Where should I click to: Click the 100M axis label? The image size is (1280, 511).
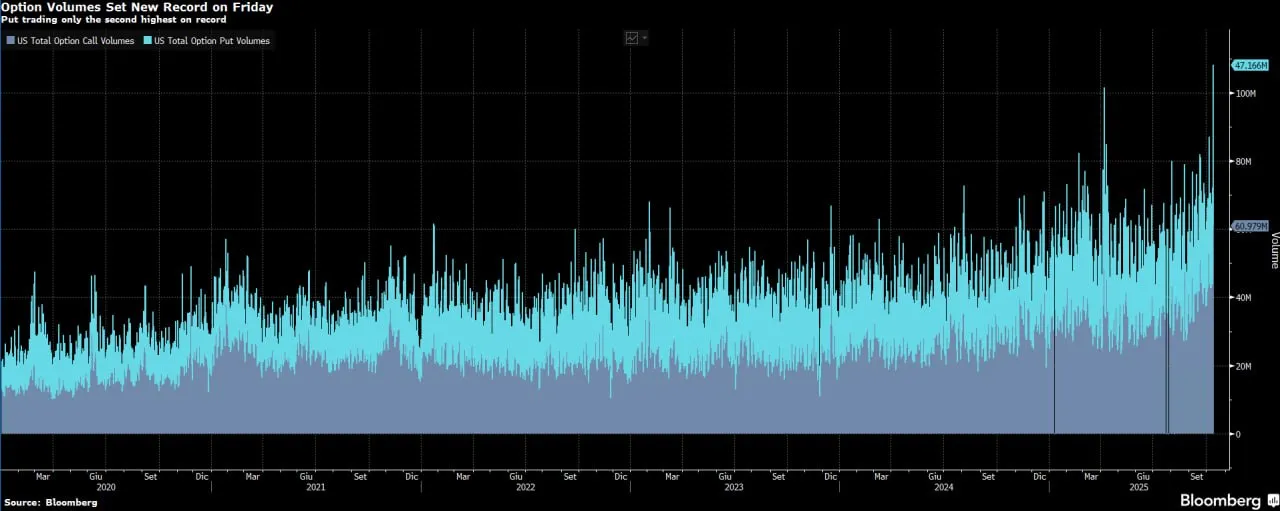[1246, 93]
